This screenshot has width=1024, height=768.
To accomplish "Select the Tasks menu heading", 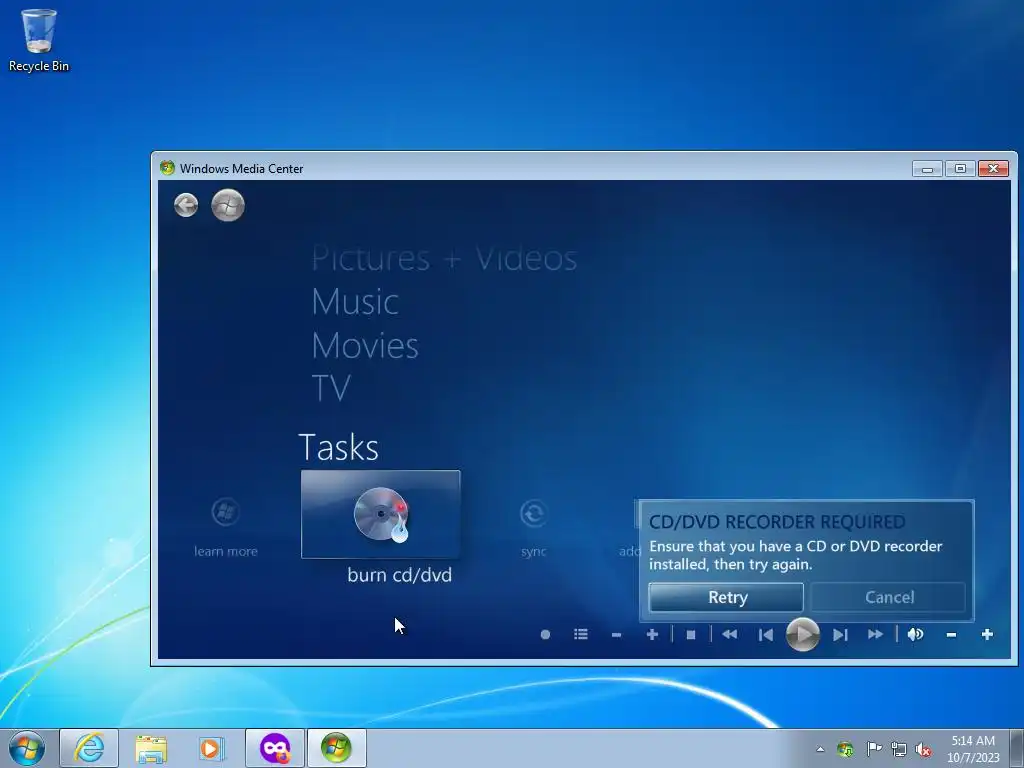I will pos(338,447).
